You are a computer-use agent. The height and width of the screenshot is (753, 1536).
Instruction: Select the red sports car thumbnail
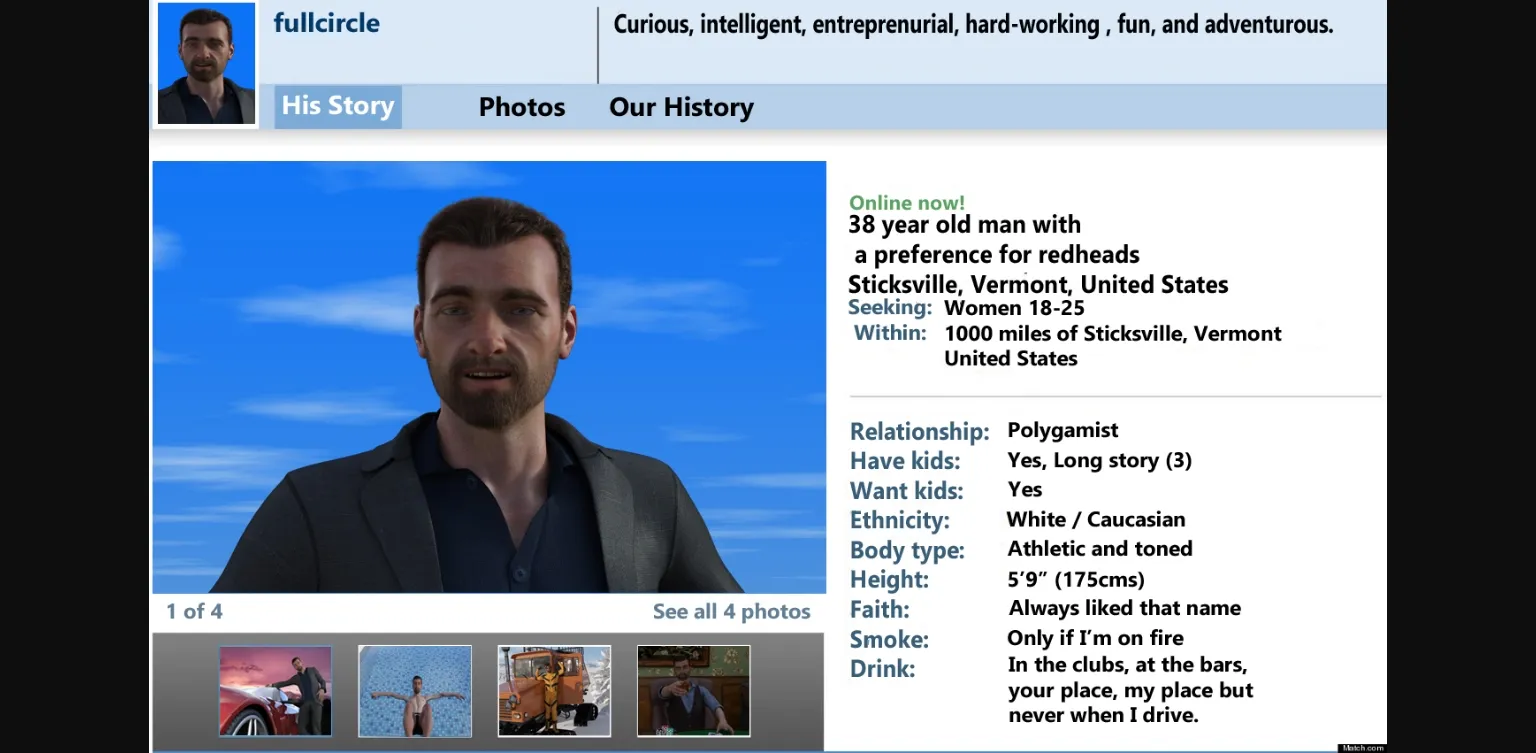275,691
